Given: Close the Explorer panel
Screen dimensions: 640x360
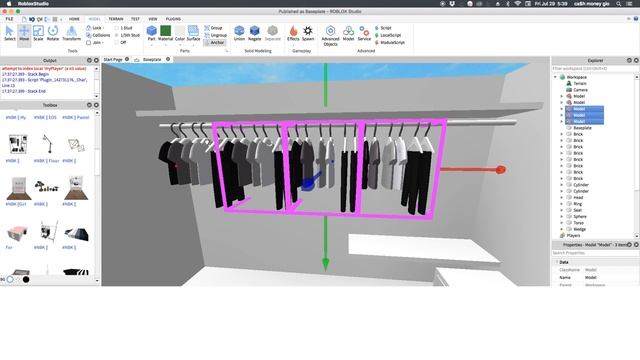Looking at the screenshot, I should 636,60.
